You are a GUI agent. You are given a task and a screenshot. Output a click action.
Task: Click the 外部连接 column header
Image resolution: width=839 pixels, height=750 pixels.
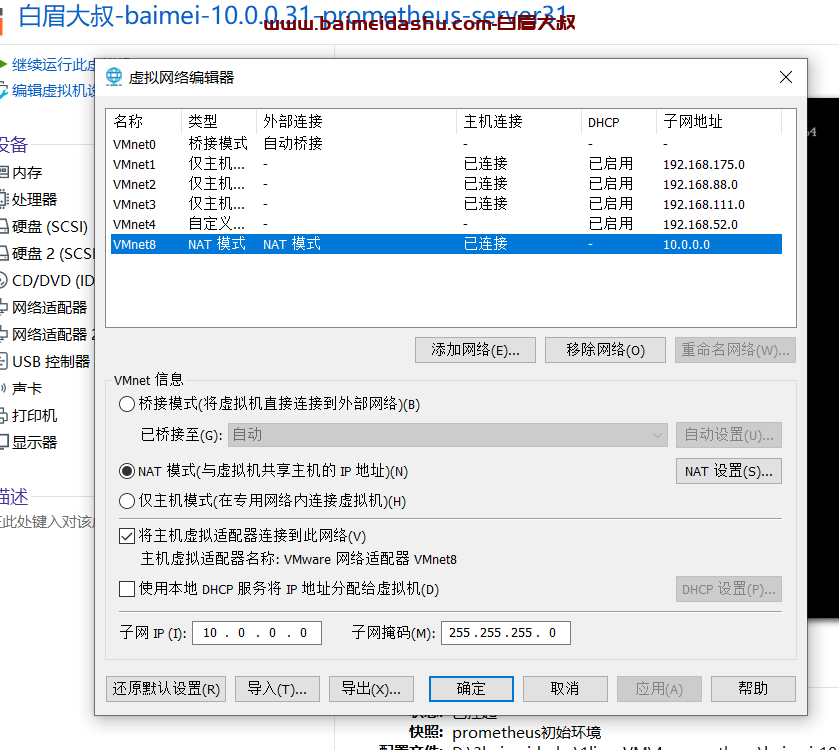(x=357, y=121)
